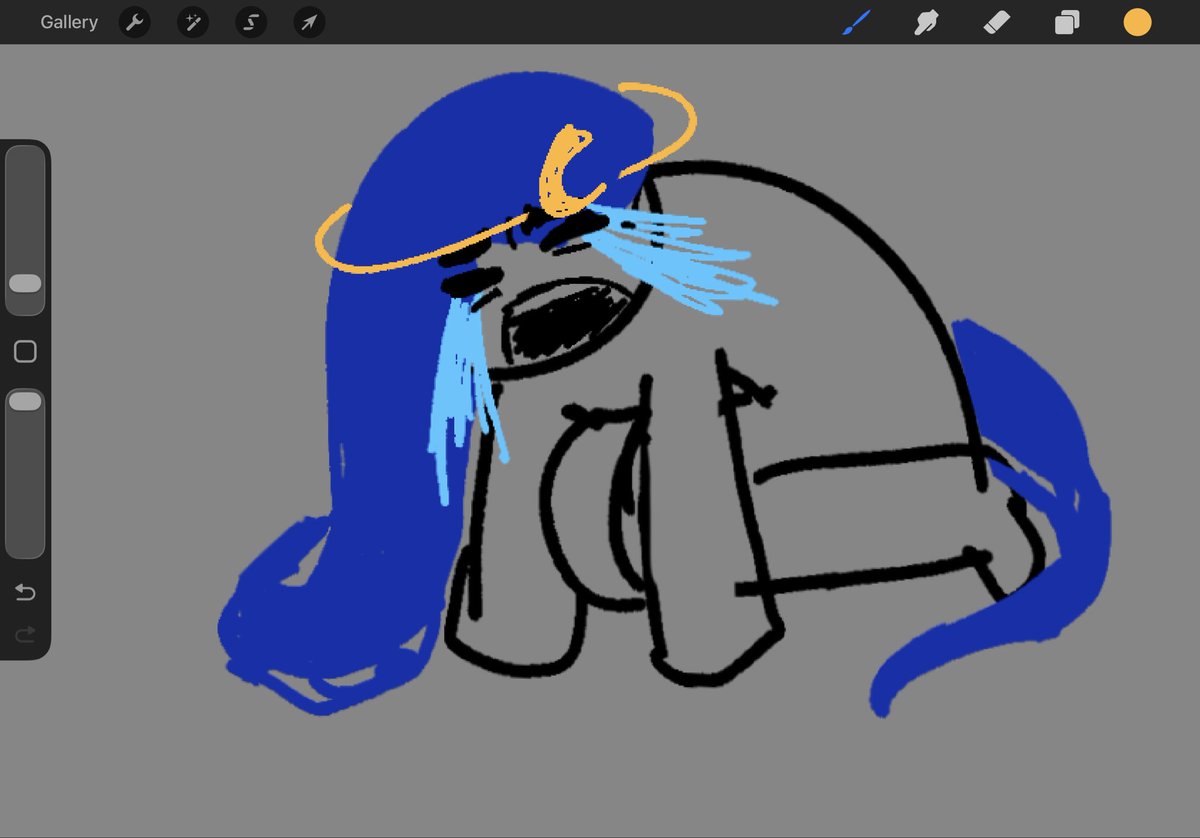The width and height of the screenshot is (1200, 838).
Task: Open the Gallery view
Action: [x=69, y=22]
